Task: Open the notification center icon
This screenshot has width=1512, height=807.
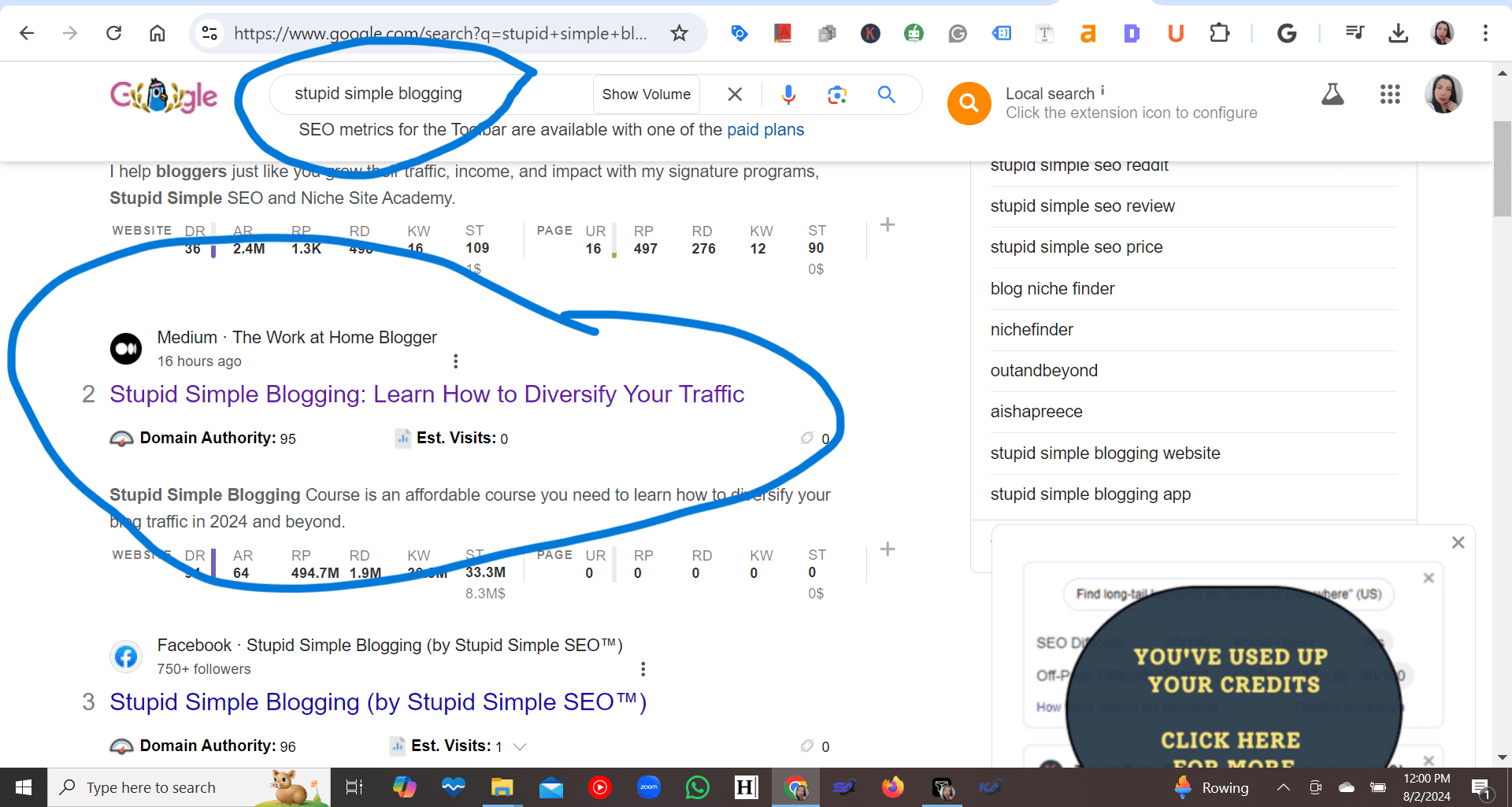Action: click(x=1480, y=787)
